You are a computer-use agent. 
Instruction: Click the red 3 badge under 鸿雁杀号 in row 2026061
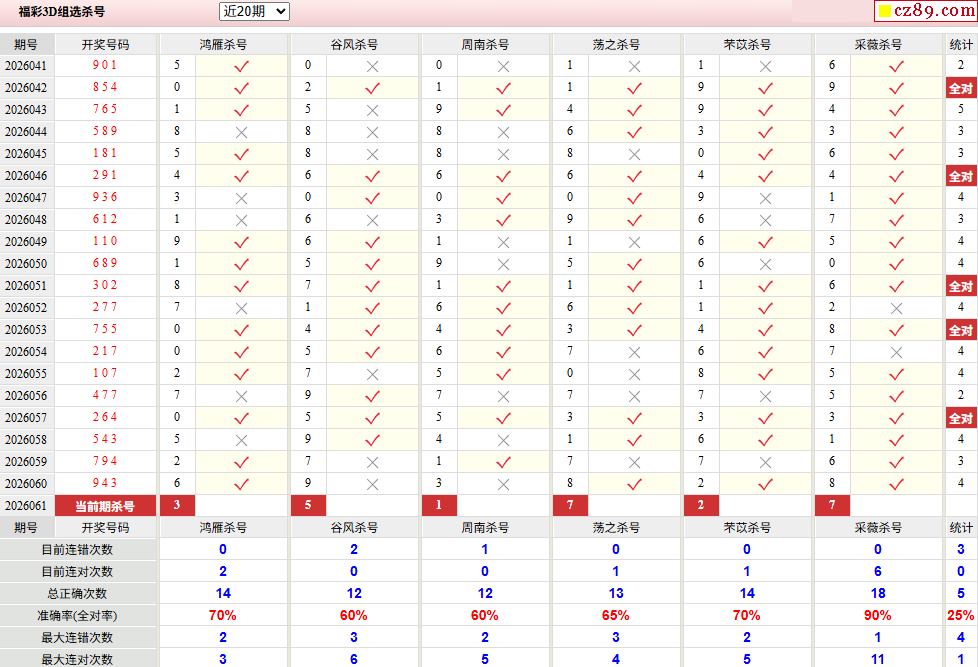pos(177,505)
